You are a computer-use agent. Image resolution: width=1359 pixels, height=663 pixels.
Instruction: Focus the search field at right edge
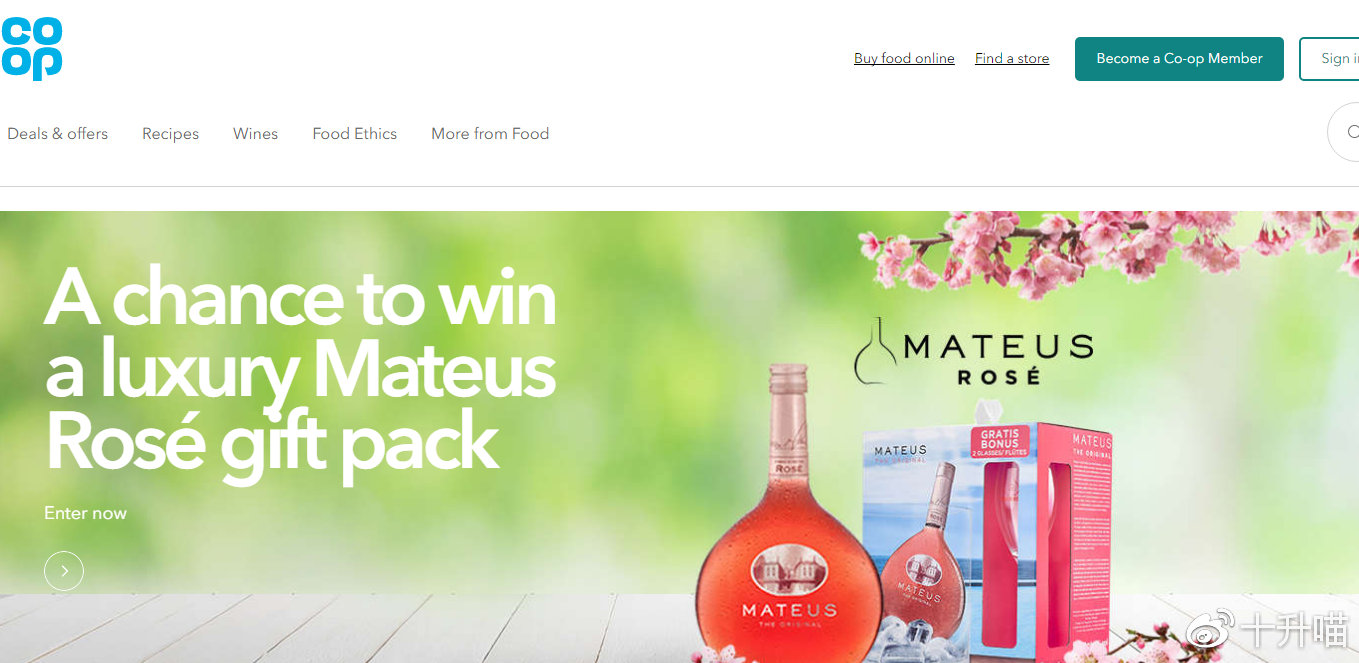1343,132
